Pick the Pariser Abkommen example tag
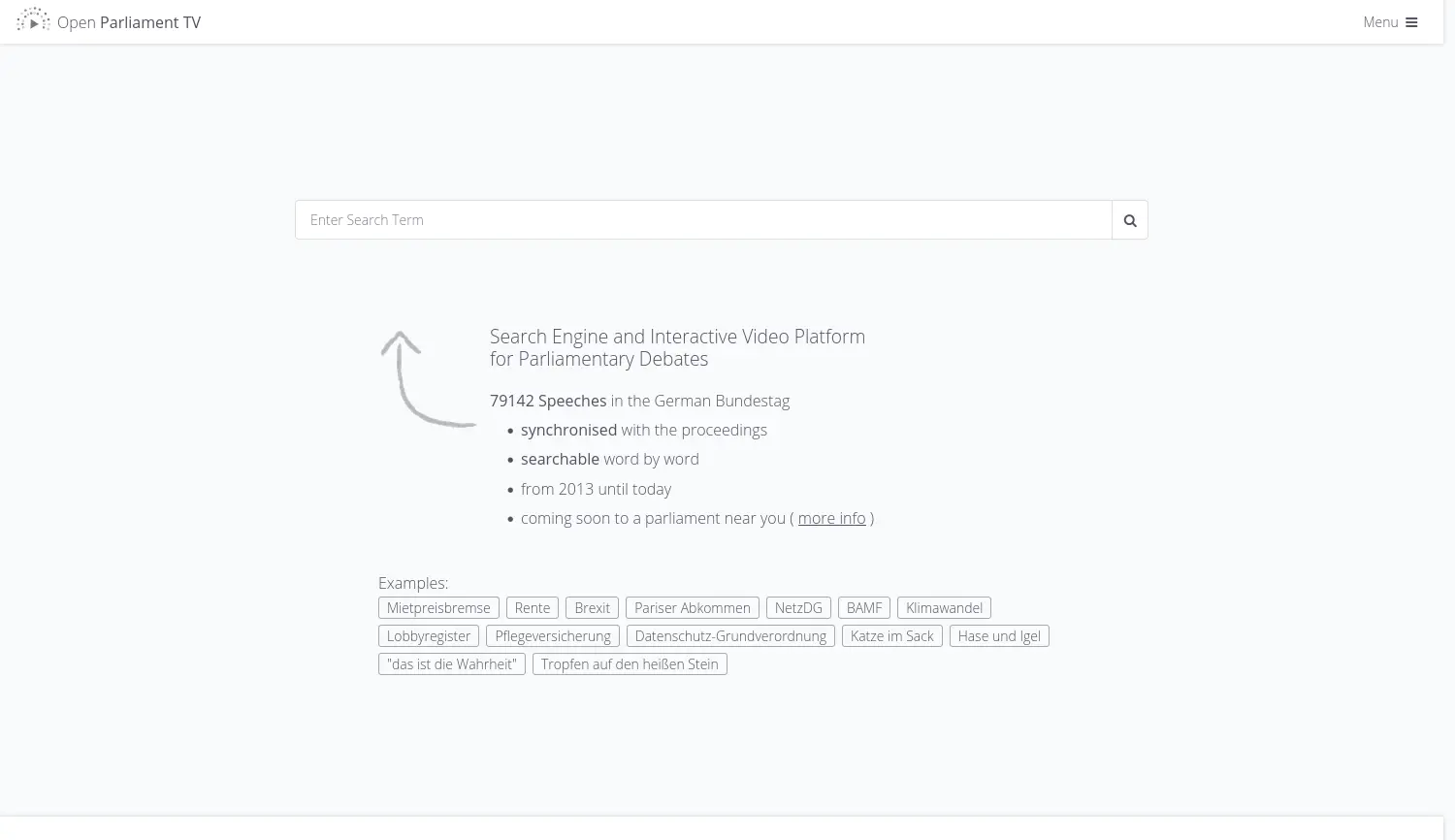 click(x=693, y=608)
